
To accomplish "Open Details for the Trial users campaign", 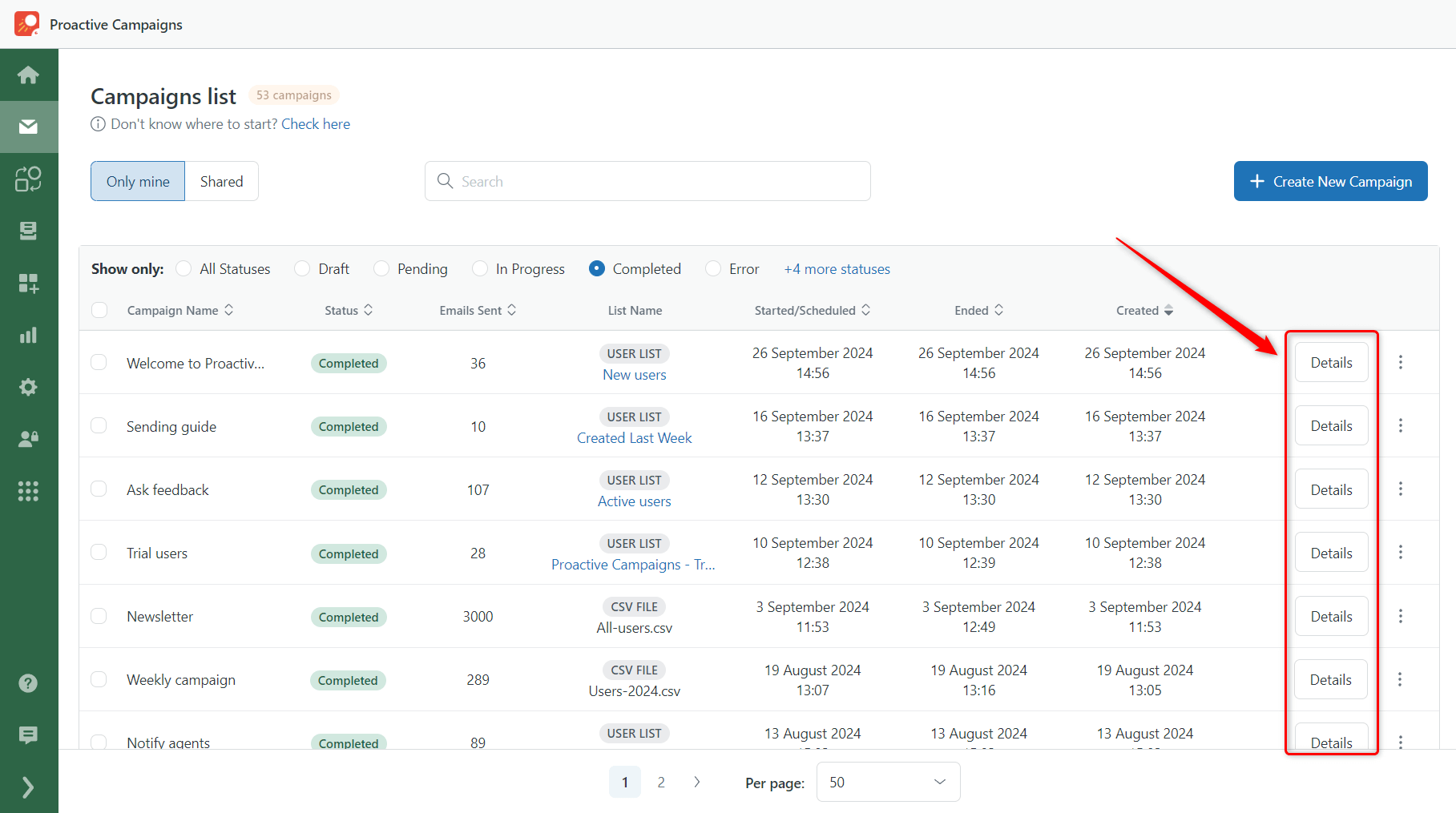I will tap(1332, 552).
